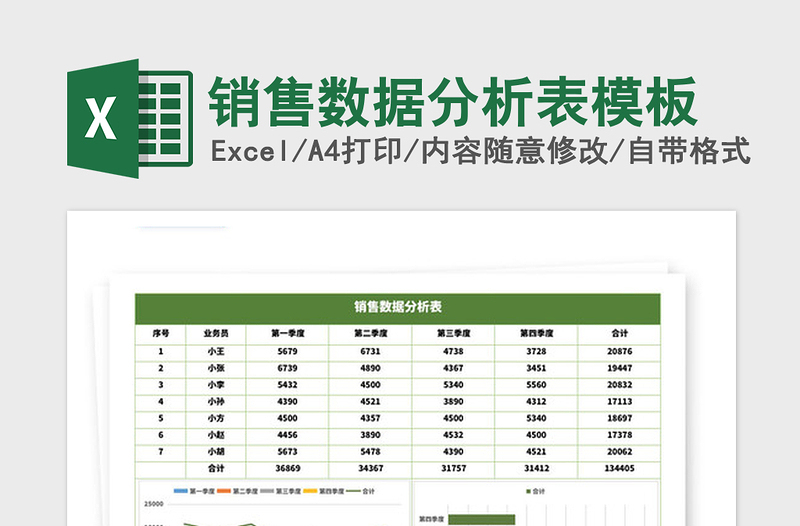The width and height of the screenshot is (800, 526).
Task: Click the green 第四季度 bar in bar chart
Action: point(482,519)
